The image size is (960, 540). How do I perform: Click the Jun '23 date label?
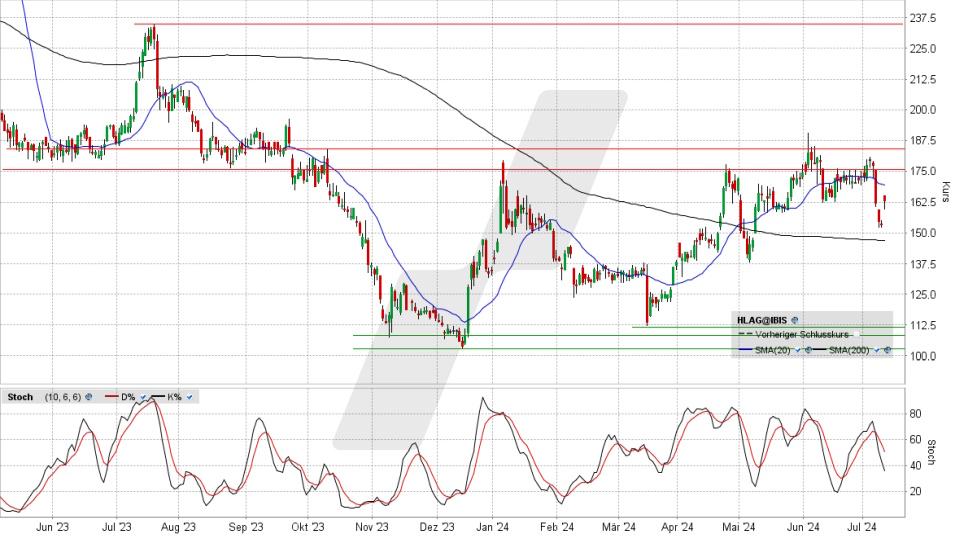tap(53, 527)
